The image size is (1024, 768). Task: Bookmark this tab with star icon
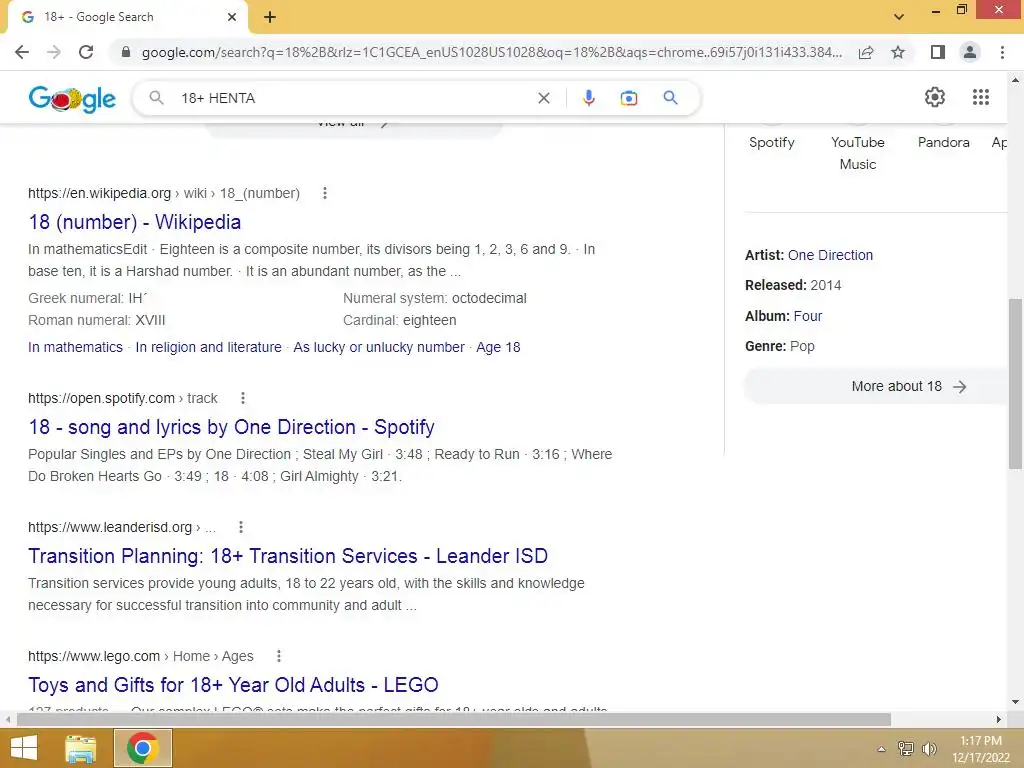(x=898, y=52)
